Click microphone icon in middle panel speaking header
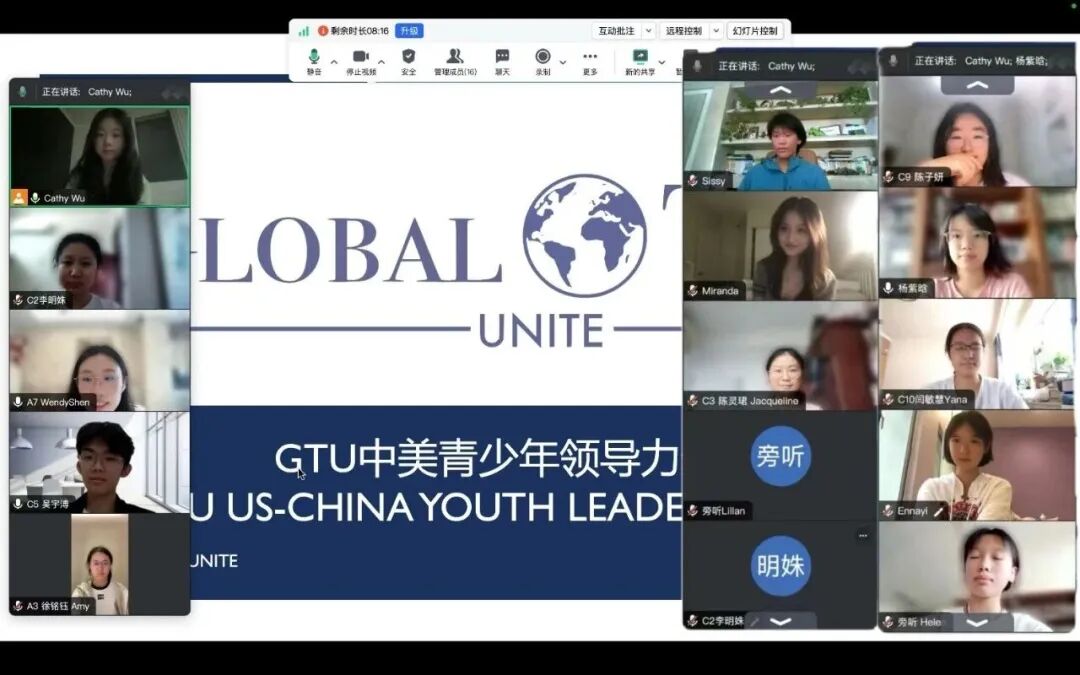Screen dimensions: 1080x675 pyautogui.click(x=697, y=66)
